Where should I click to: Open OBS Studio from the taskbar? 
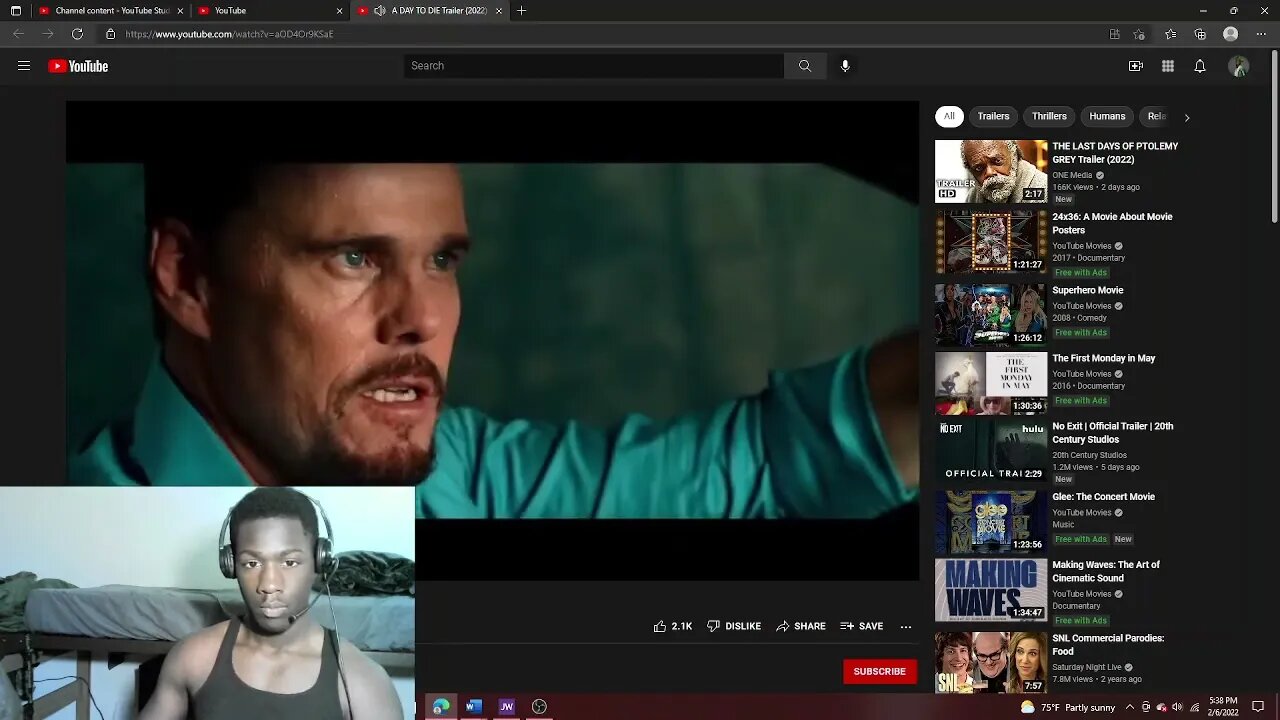pyautogui.click(x=539, y=706)
